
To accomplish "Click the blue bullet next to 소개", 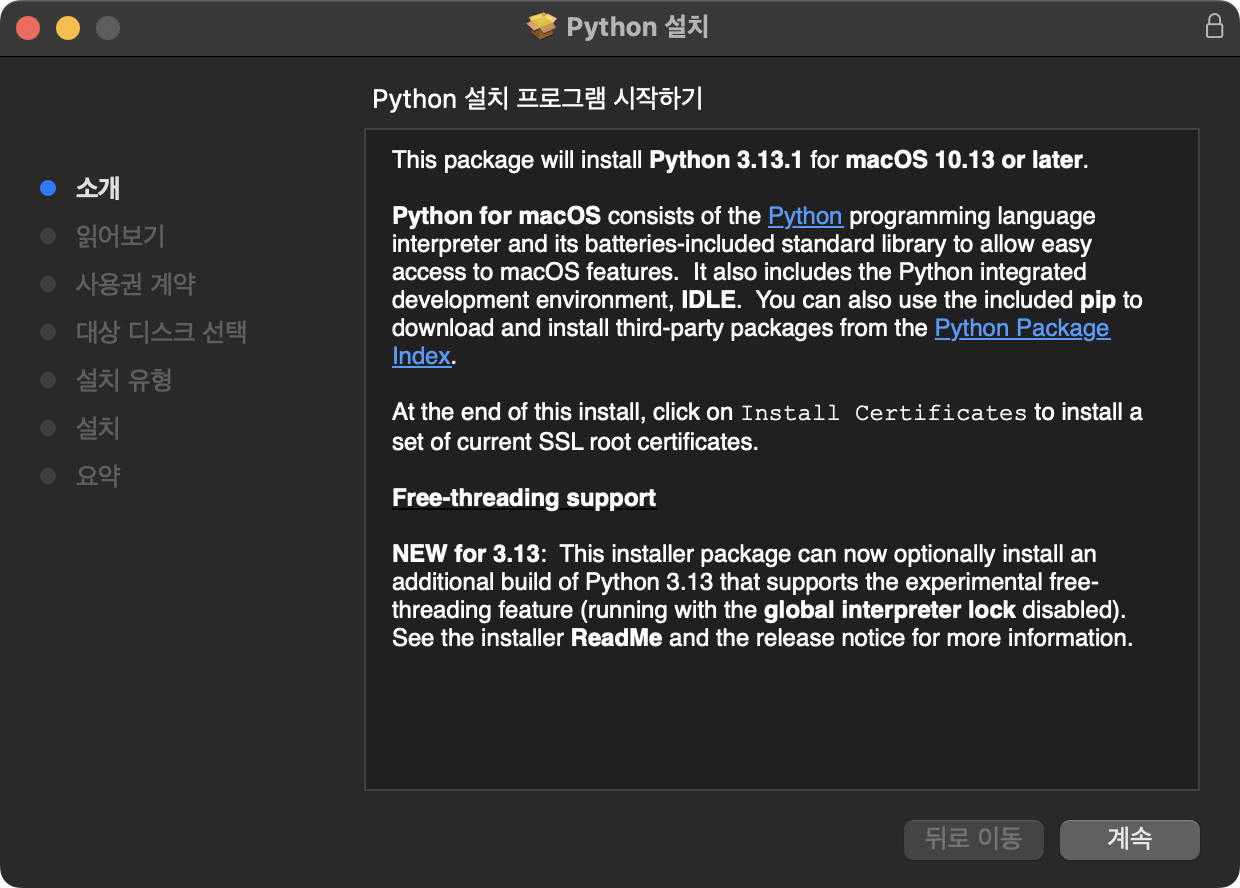I will (48, 188).
